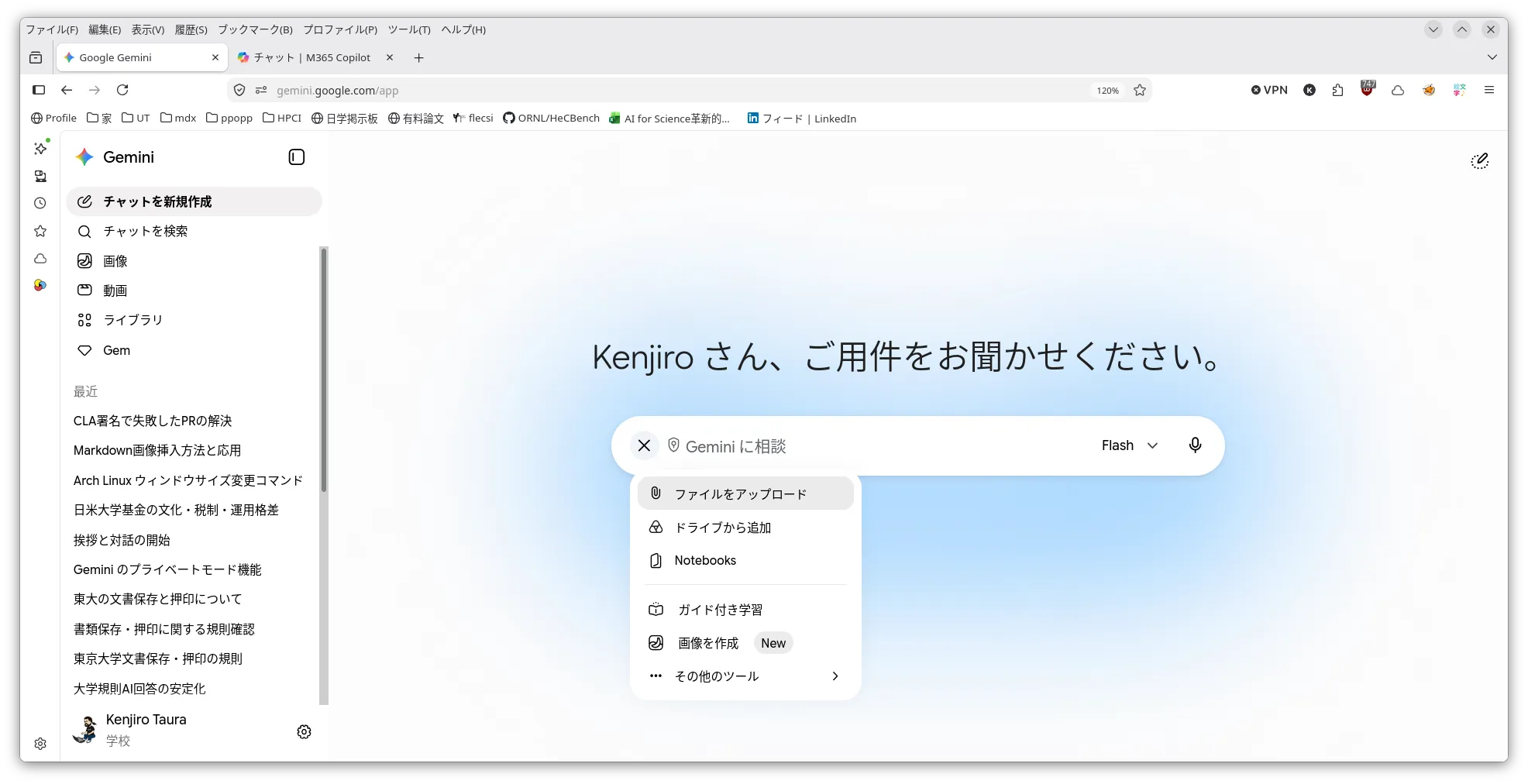Click the sidebar chat list scrollbar
The width and height of the screenshot is (1528, 784).
click(x=324, y=370)
